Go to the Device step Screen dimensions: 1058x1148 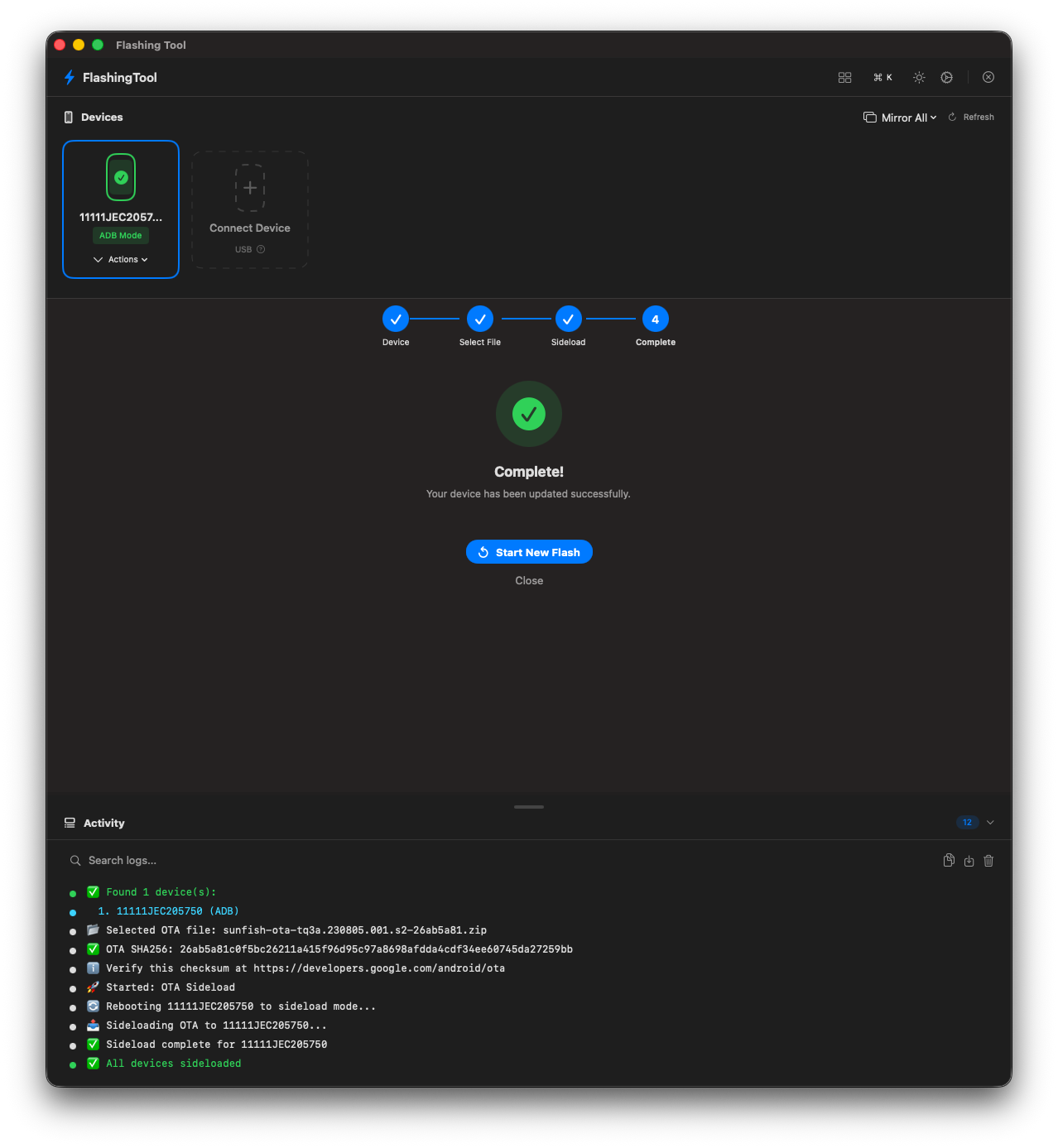click(x=396, y=326)
